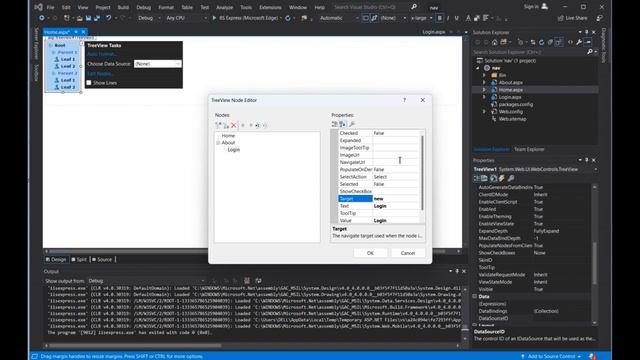Click Home icon in Solution Explorer toolbar
Image resolution: width=640 pixels, height=360 pixels.
pyautogui.click(x=495, y=42)
